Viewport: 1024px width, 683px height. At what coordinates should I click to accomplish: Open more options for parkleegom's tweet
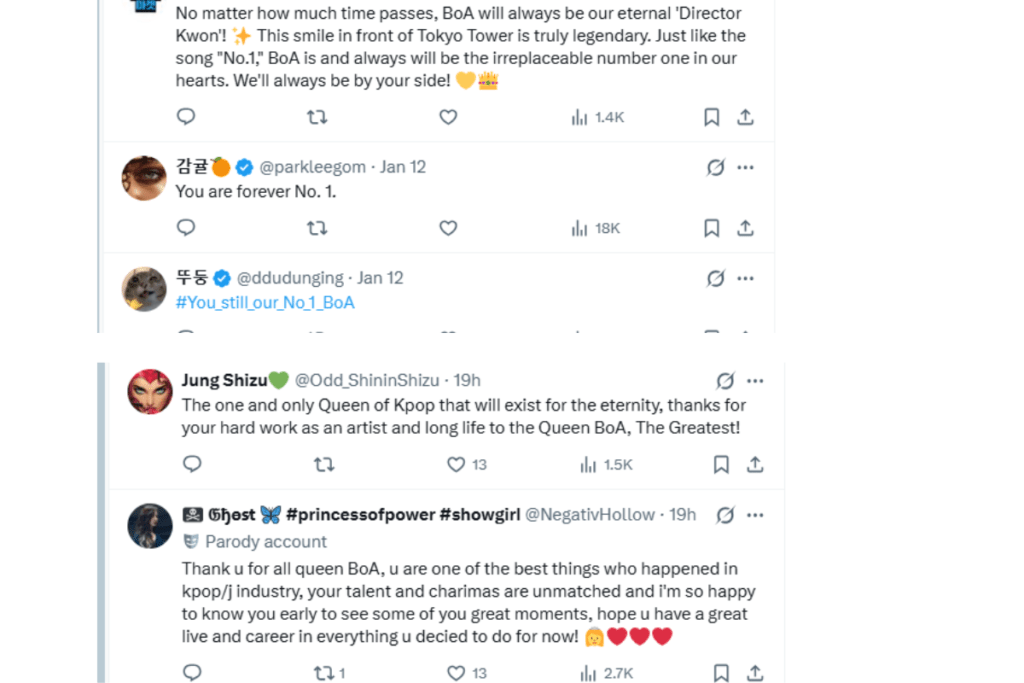tap(746, 167)
